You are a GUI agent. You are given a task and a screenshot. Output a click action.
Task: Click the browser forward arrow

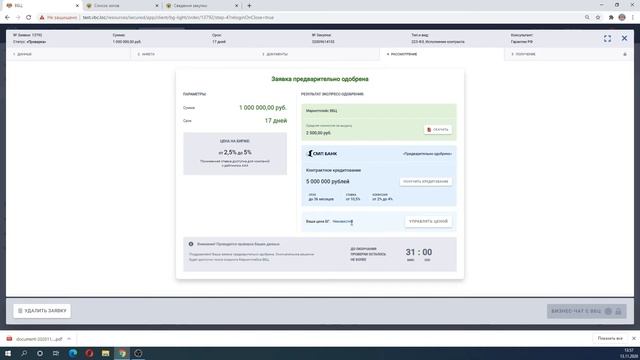pos(18,18)
